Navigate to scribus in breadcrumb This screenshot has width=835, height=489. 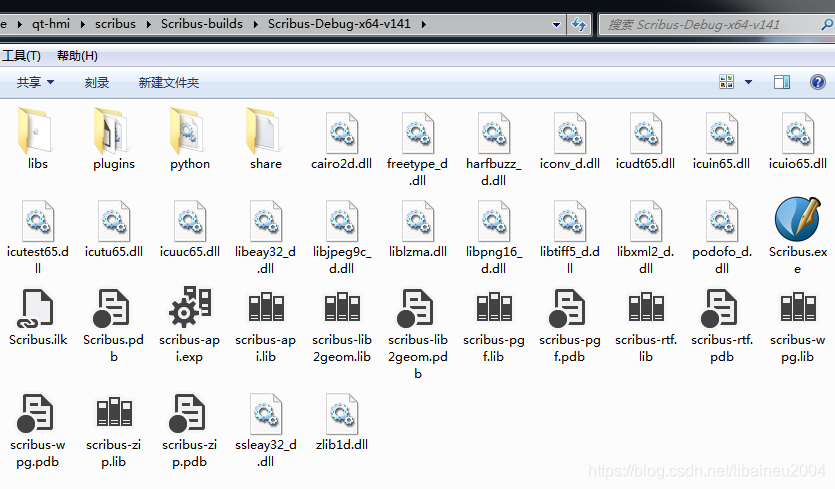coord(115,24)
